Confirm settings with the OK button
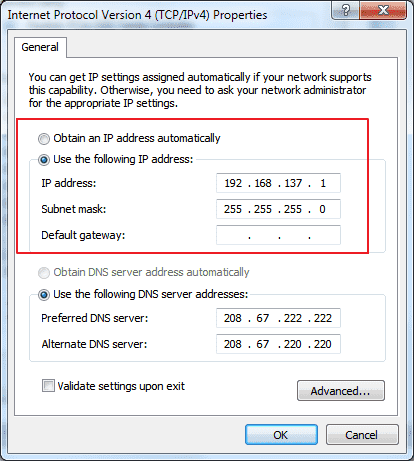Screen dimensions: 414x461 281,435
